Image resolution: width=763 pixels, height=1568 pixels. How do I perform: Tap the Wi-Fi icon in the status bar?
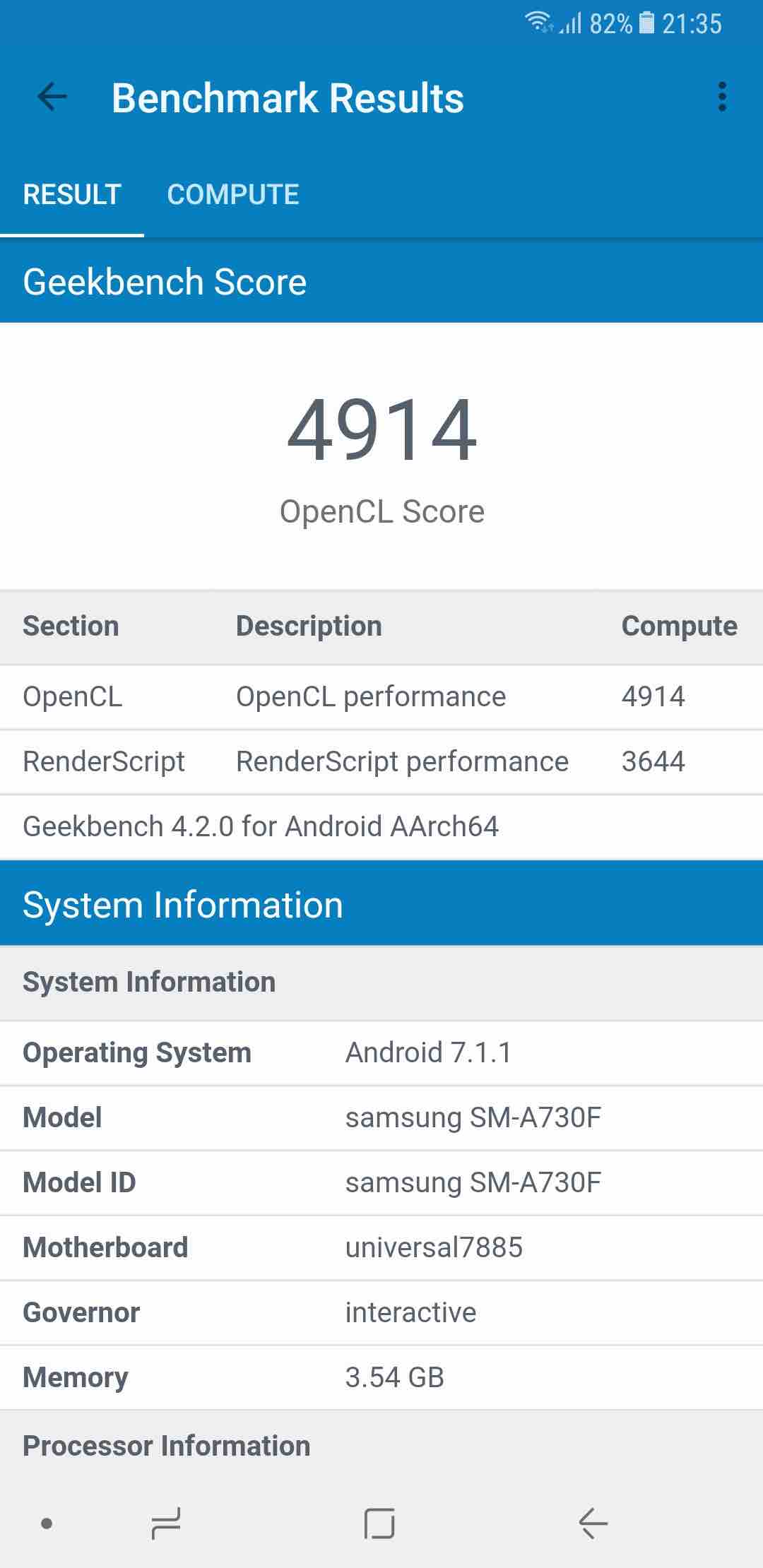click(x=539, y=23)
